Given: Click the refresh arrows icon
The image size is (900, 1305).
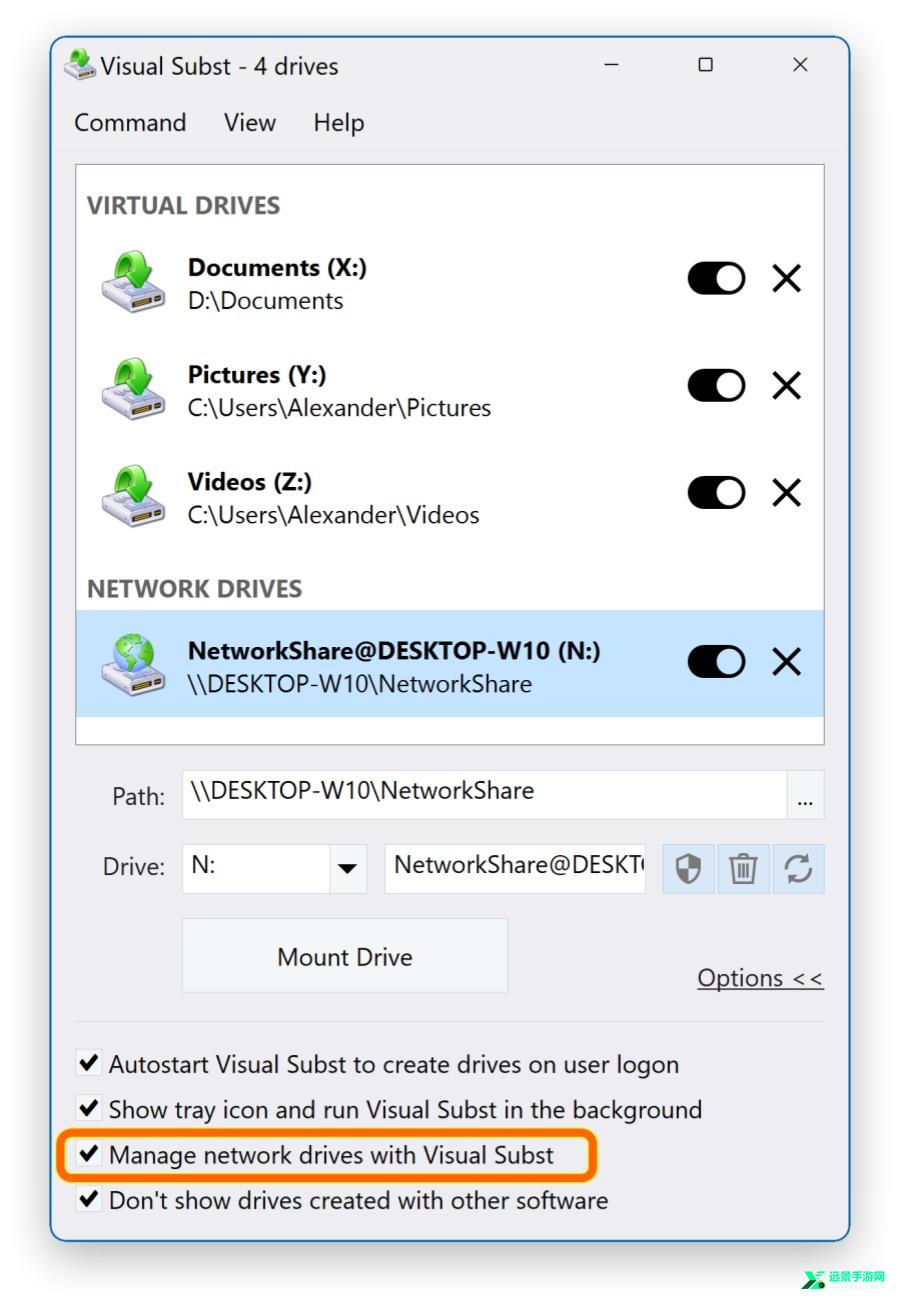Looking at the screenshot, I should [x=798, y=868].
